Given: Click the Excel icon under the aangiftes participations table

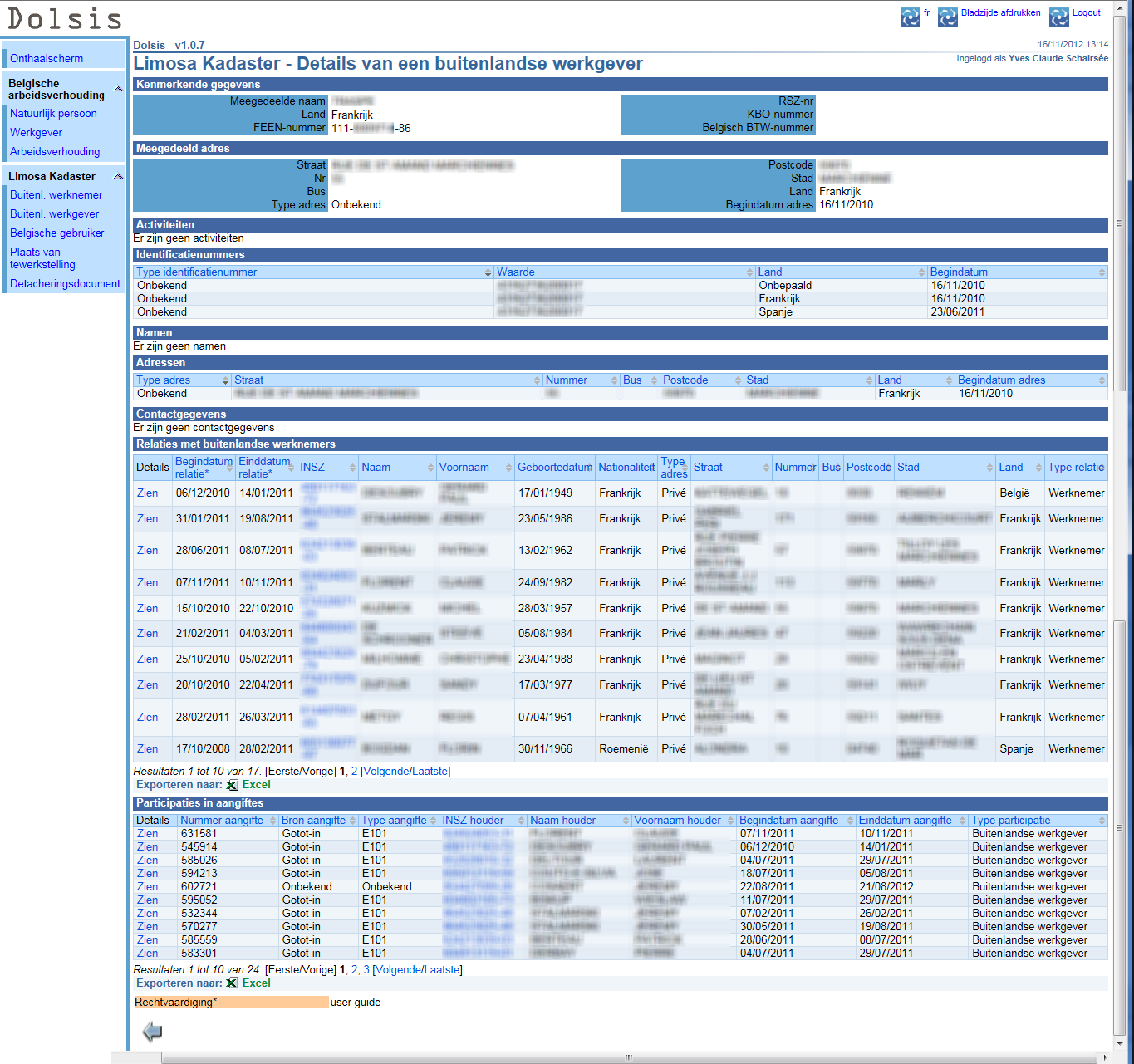Looking at the screenshot, I should [x=233, y=983].
